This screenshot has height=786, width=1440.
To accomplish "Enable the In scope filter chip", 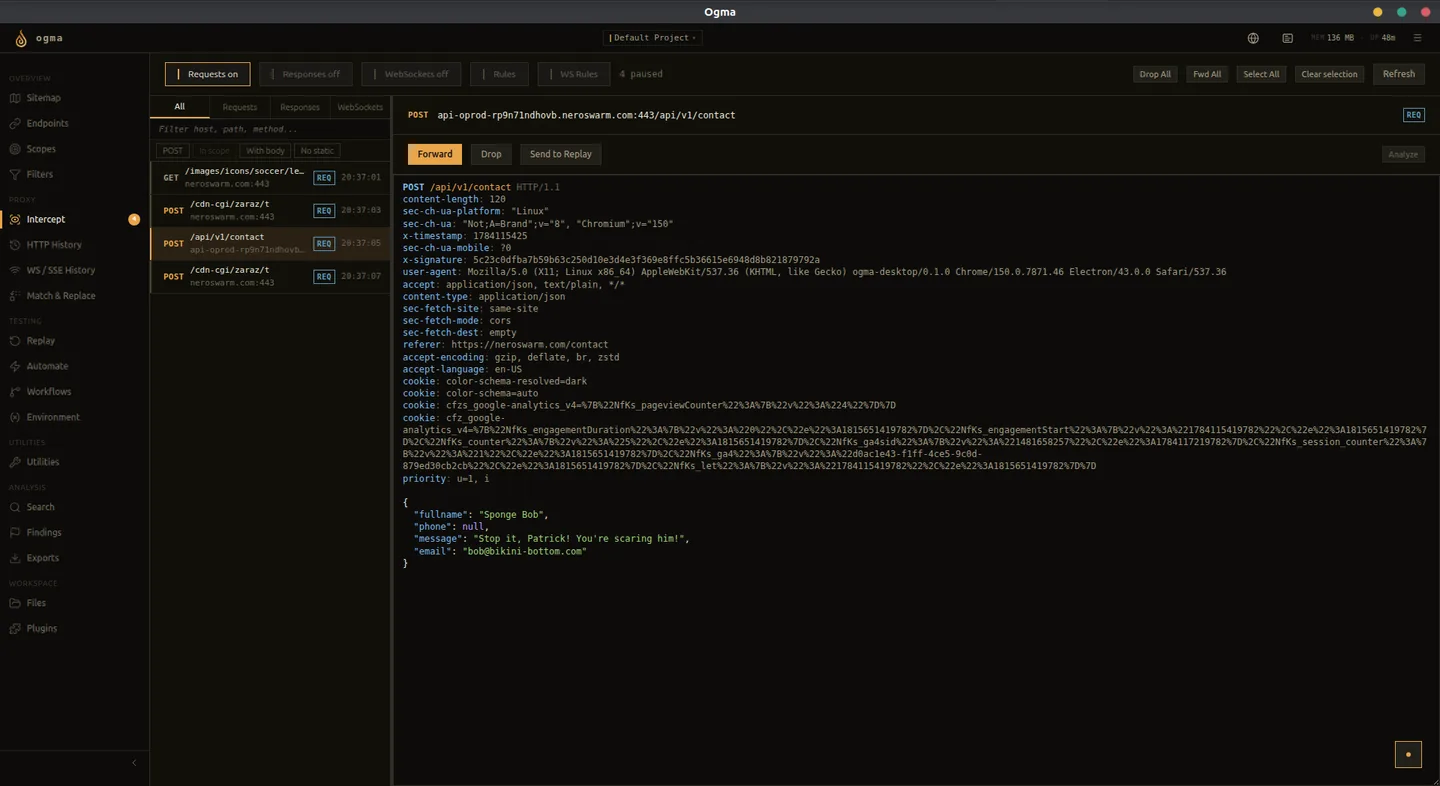I will (214, 151).
